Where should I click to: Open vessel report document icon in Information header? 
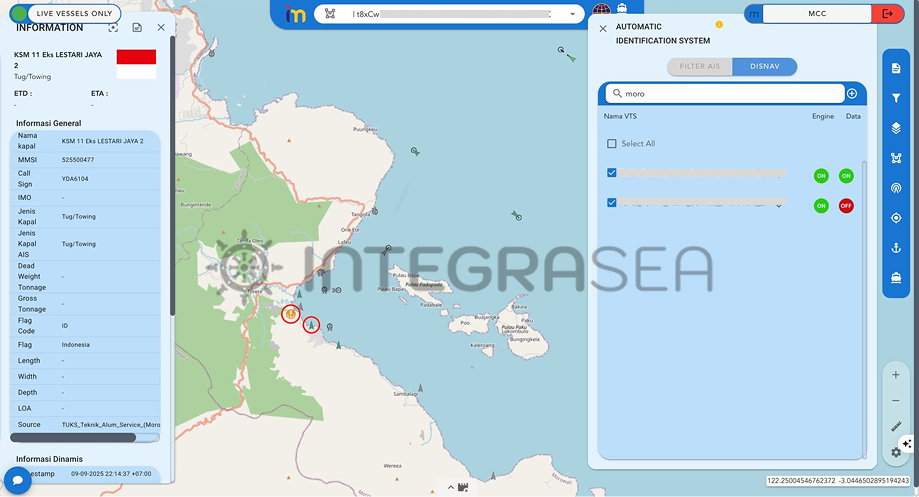click(x=137, y=28)
